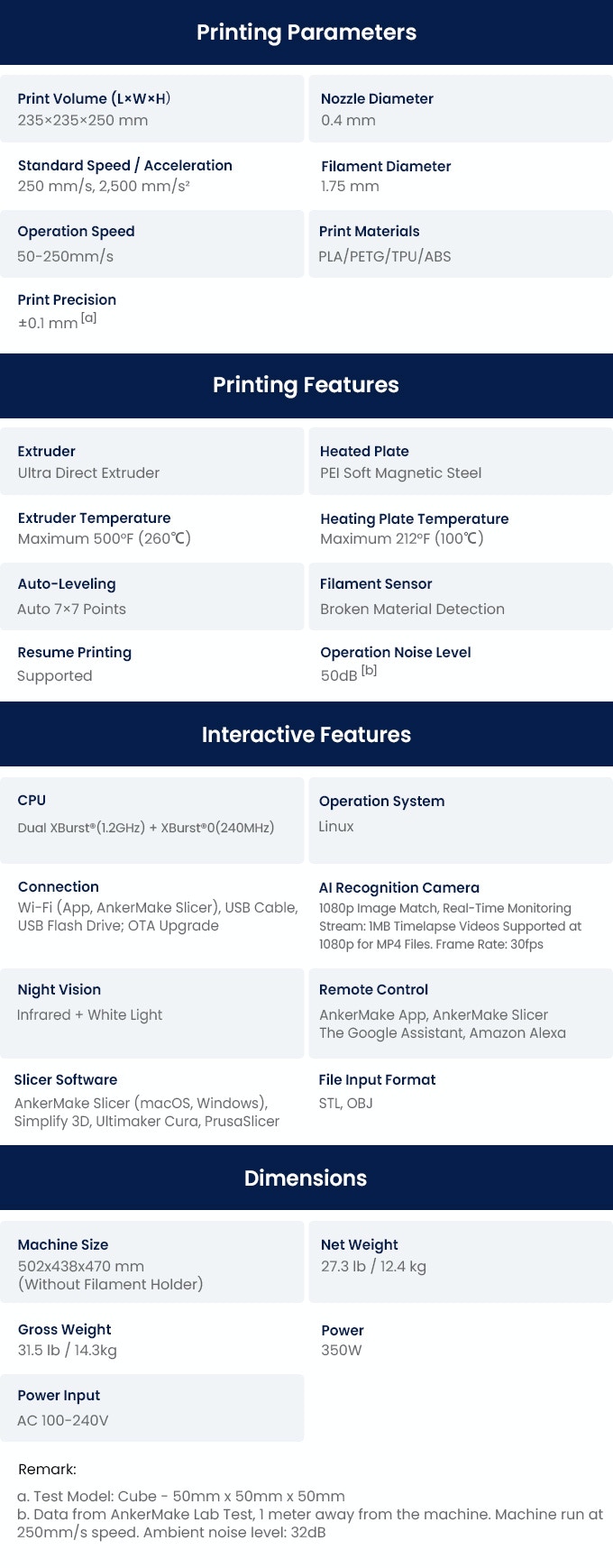Click the Printing Parameters section header

306,32
